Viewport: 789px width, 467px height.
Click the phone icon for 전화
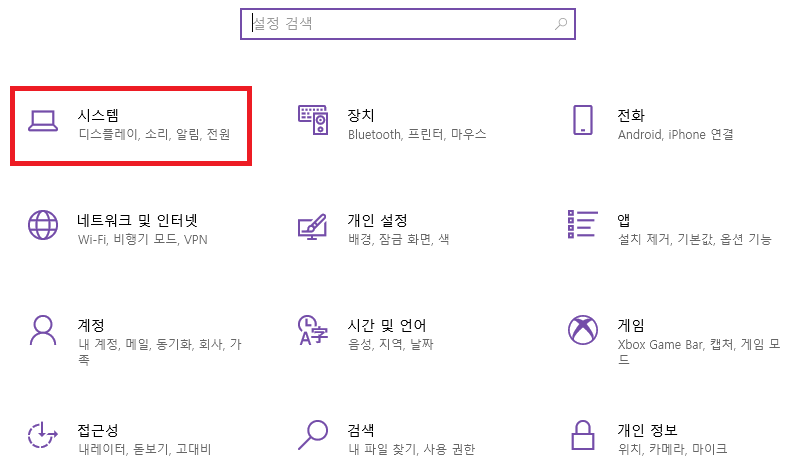click(583, 120)
